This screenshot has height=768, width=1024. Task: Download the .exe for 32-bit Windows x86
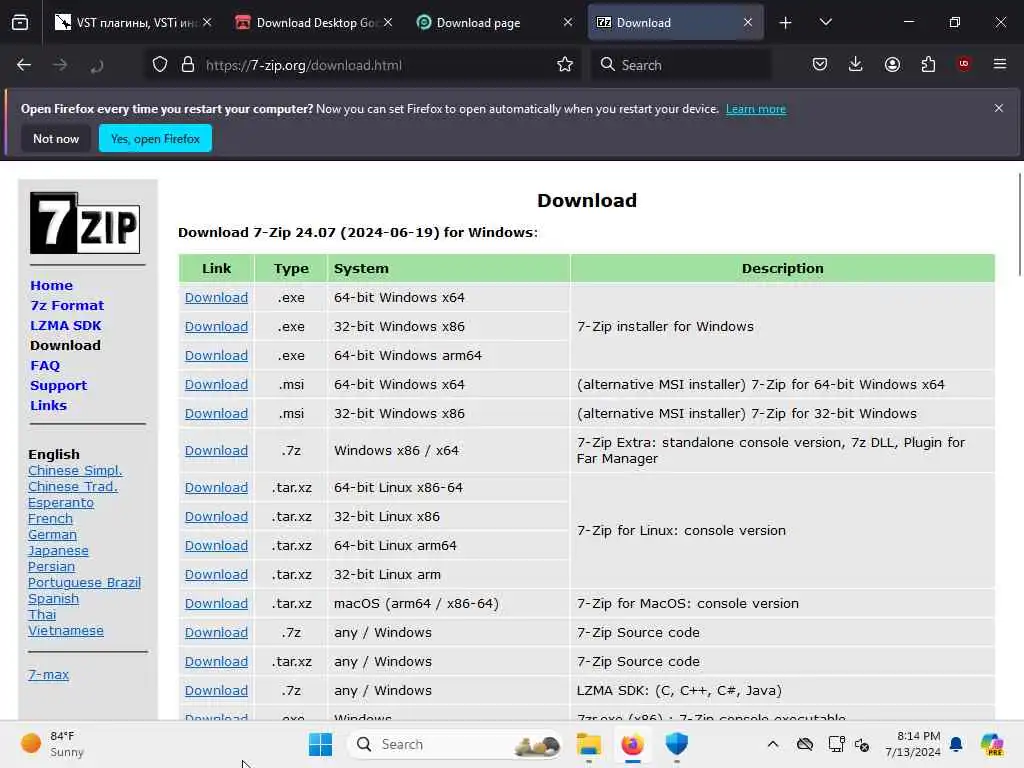click(x=216, y=327)
